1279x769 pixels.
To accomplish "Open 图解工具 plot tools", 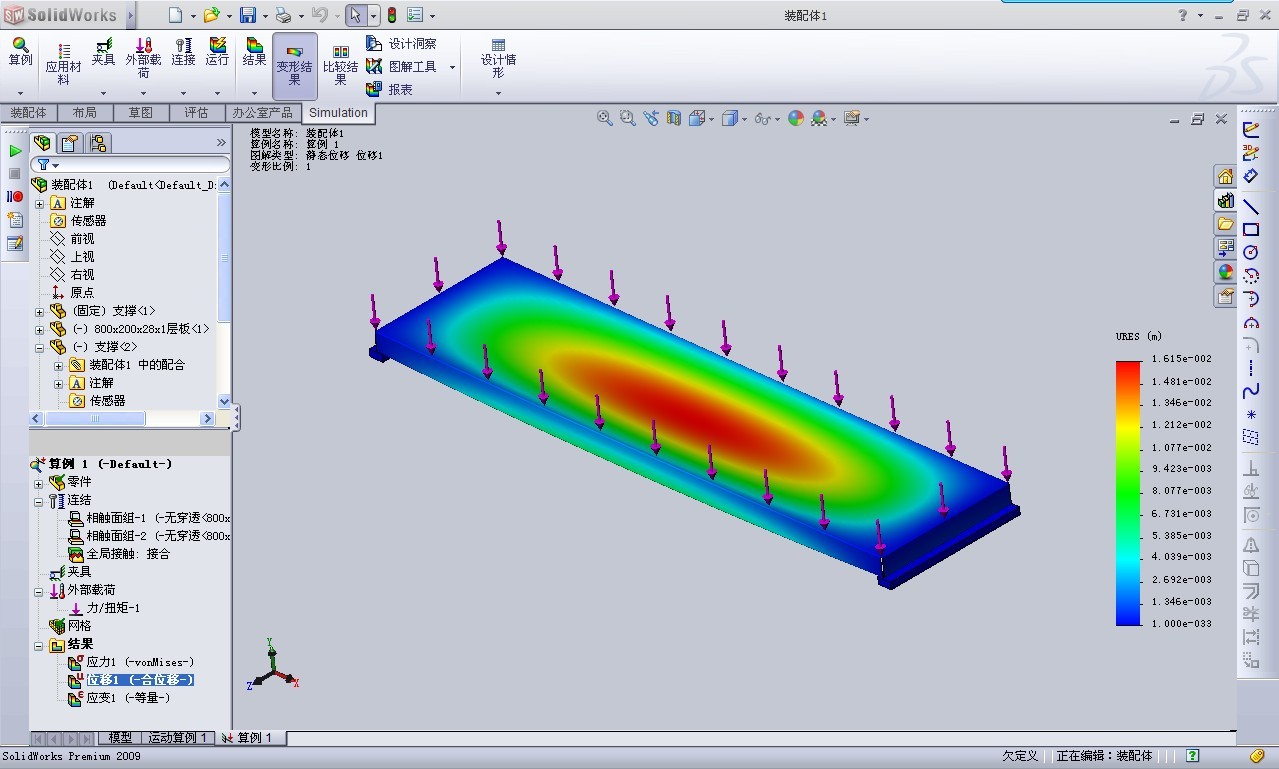I will pos(401,66).
